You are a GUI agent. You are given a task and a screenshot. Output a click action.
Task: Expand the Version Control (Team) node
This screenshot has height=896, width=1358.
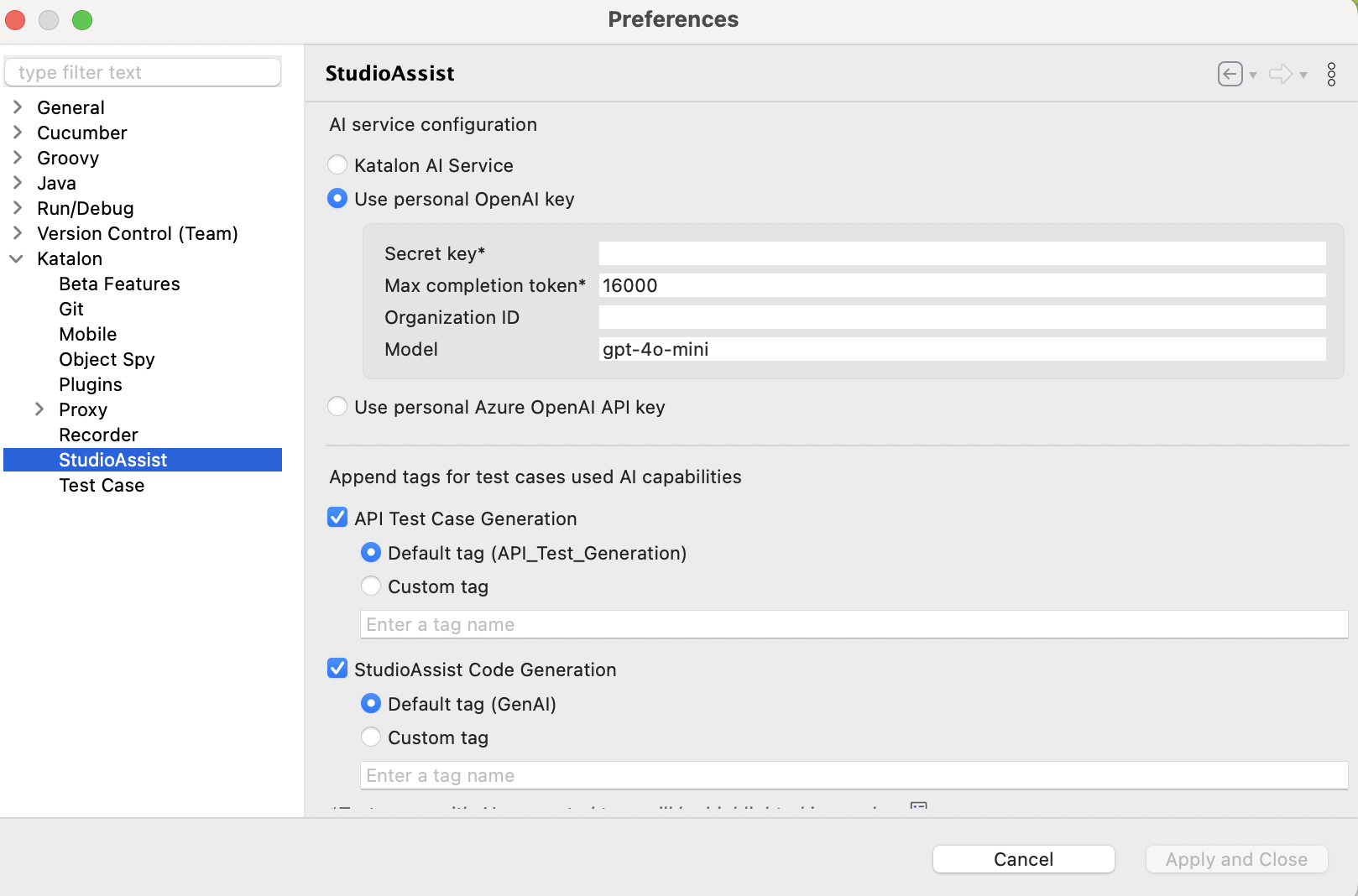pyautogui.click(x=18, y=232)
